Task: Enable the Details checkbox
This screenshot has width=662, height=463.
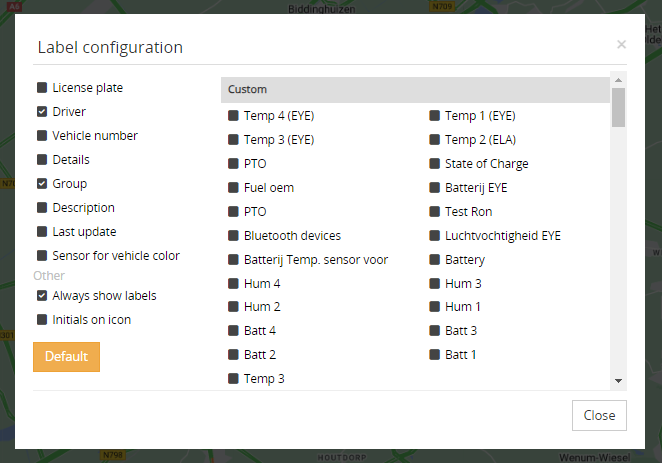Action: pos(42,160)
